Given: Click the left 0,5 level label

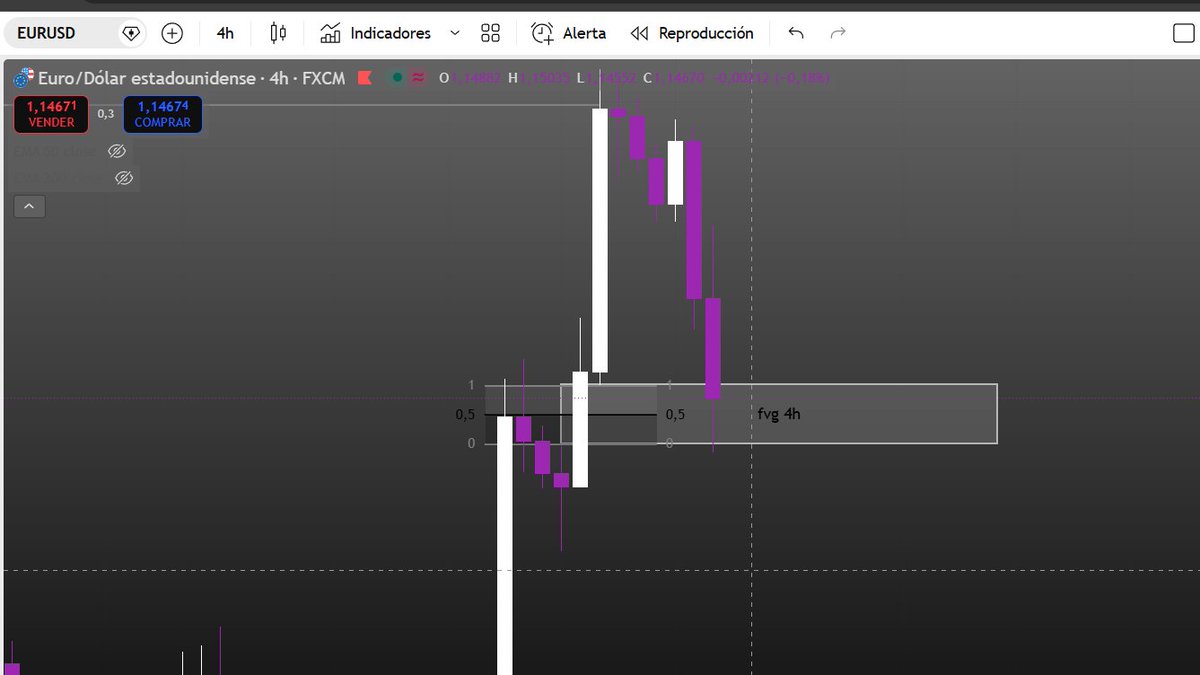Looking at the screenshot, I should point(466,414).
